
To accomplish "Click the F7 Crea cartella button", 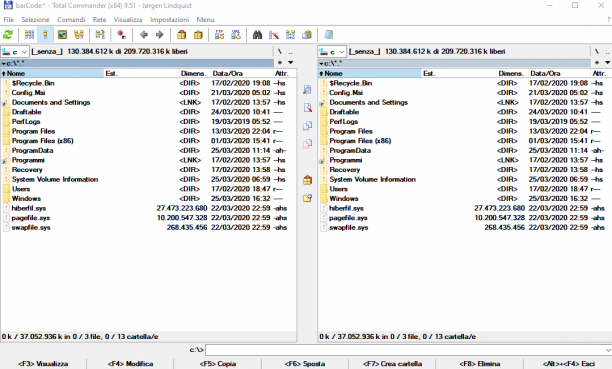I will point(392,364).
